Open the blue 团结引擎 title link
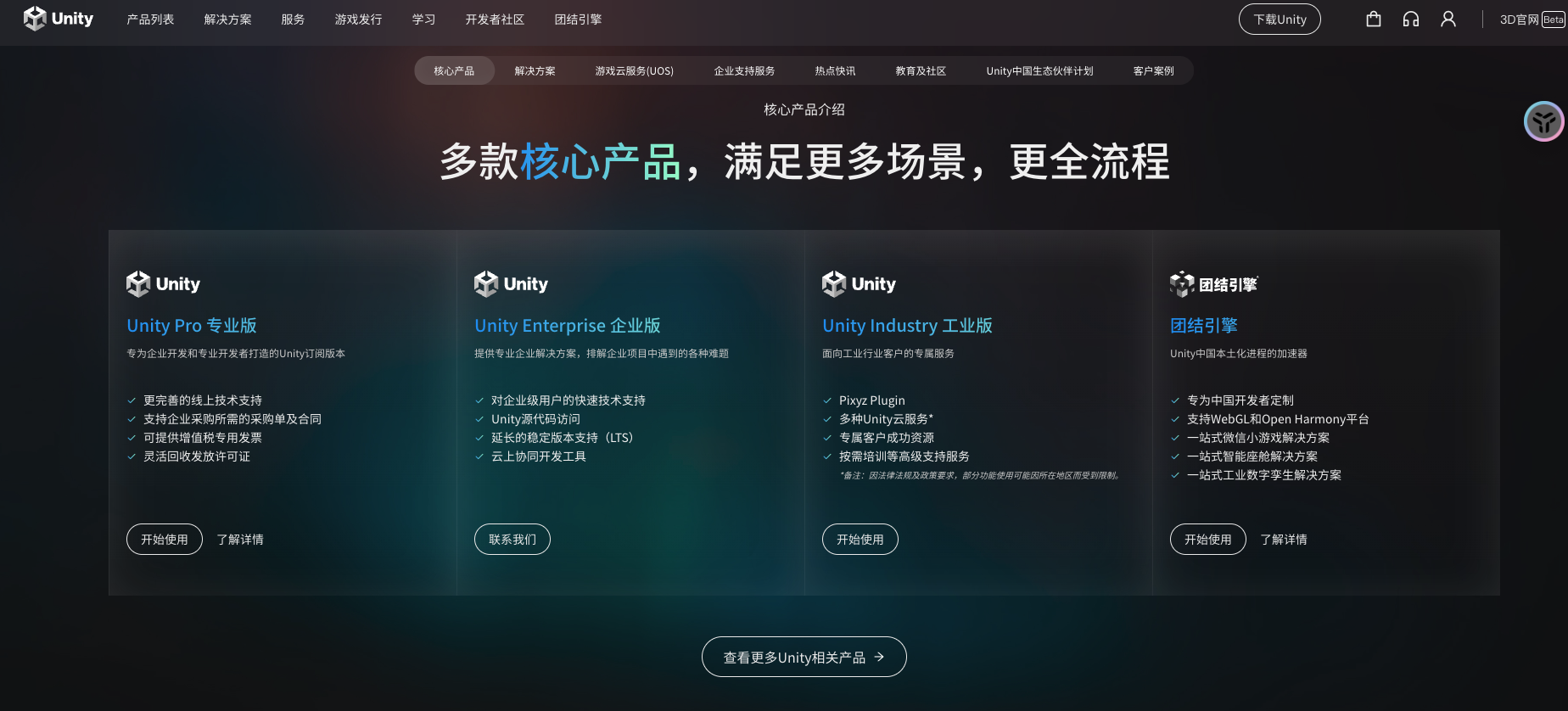Viewport: 1568px width, 711px height. pyautogui.click(x=1204, y=326)
